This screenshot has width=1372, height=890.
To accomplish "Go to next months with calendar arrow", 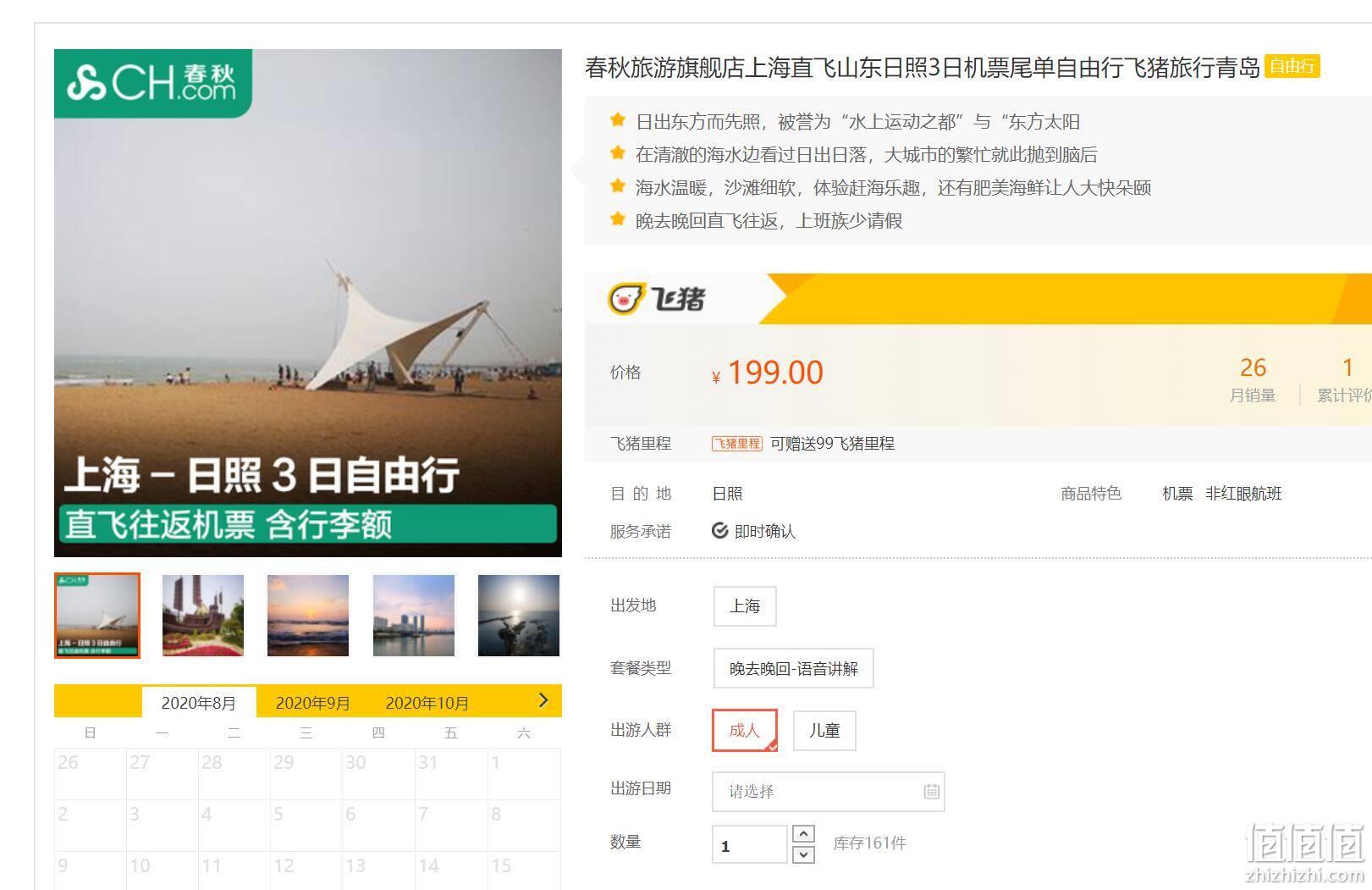I will click(543, 700).
